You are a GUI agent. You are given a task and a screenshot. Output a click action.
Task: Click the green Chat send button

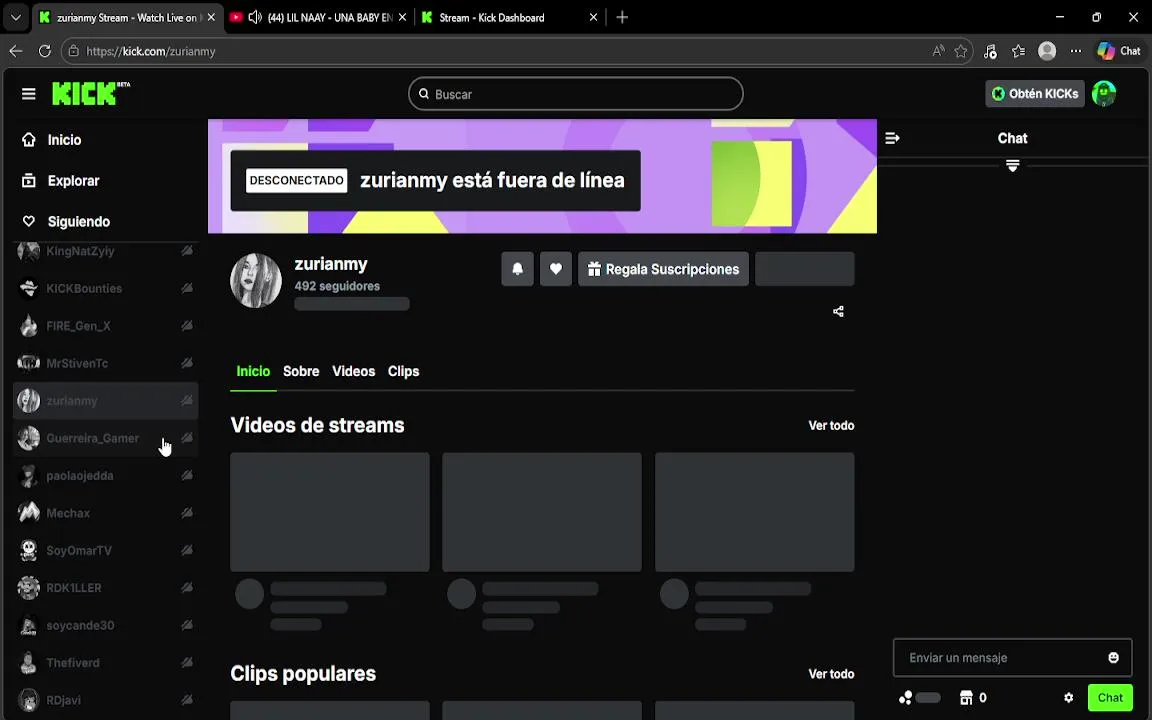[x=1110, y=698]
